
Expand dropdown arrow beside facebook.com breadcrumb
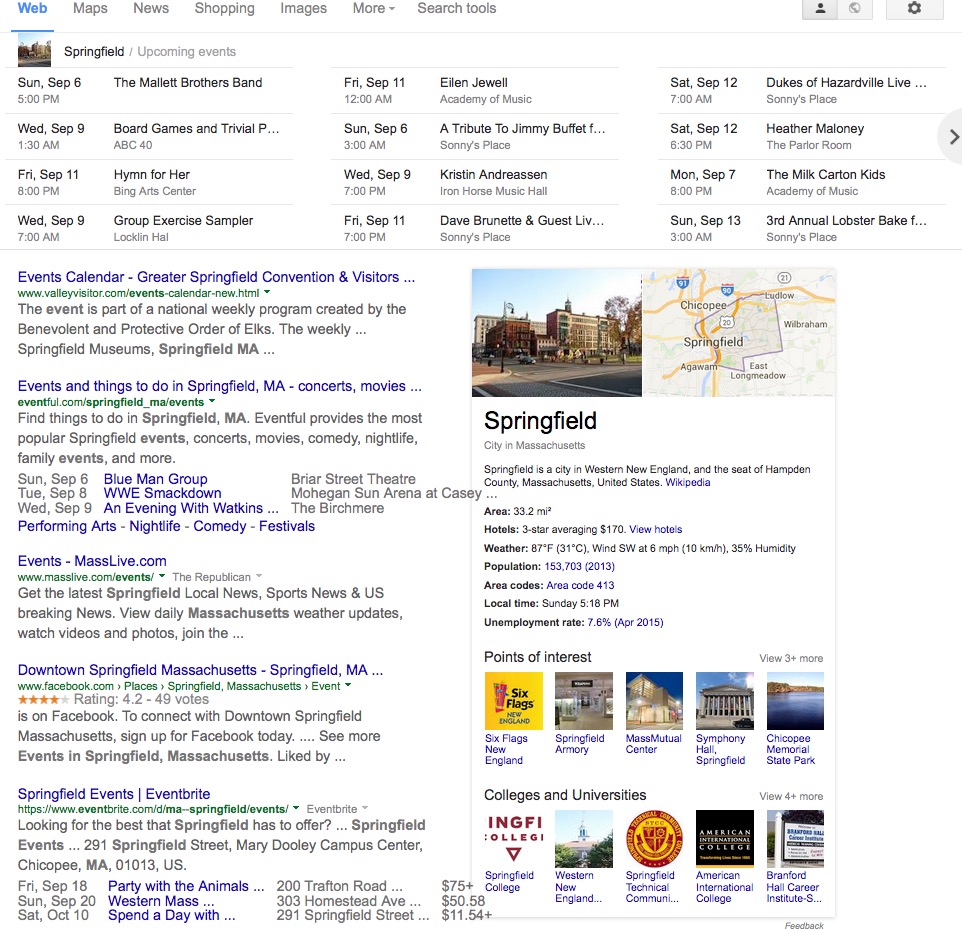(x=348, y=685)
